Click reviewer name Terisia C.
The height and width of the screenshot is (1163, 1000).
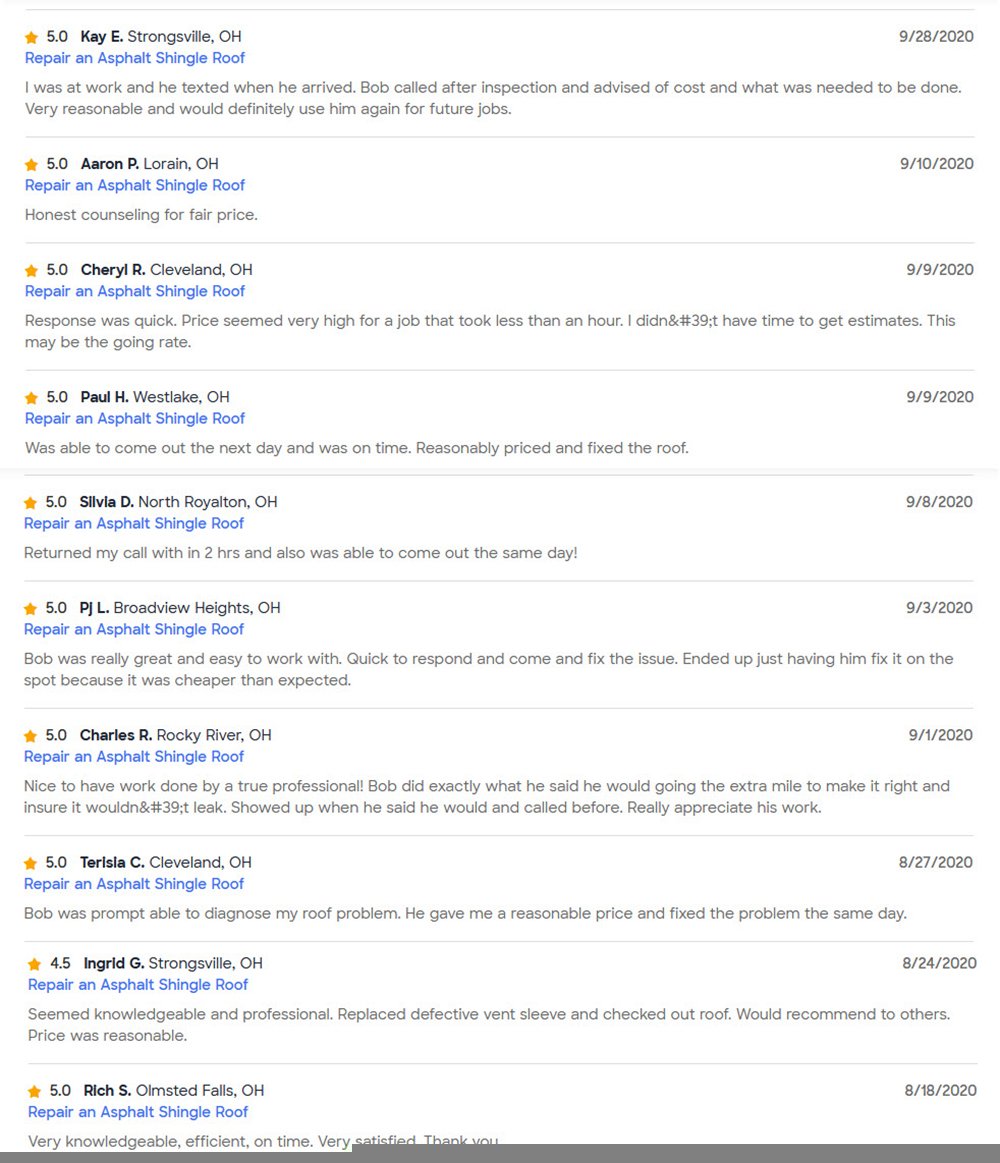click(x=112, y=862)
